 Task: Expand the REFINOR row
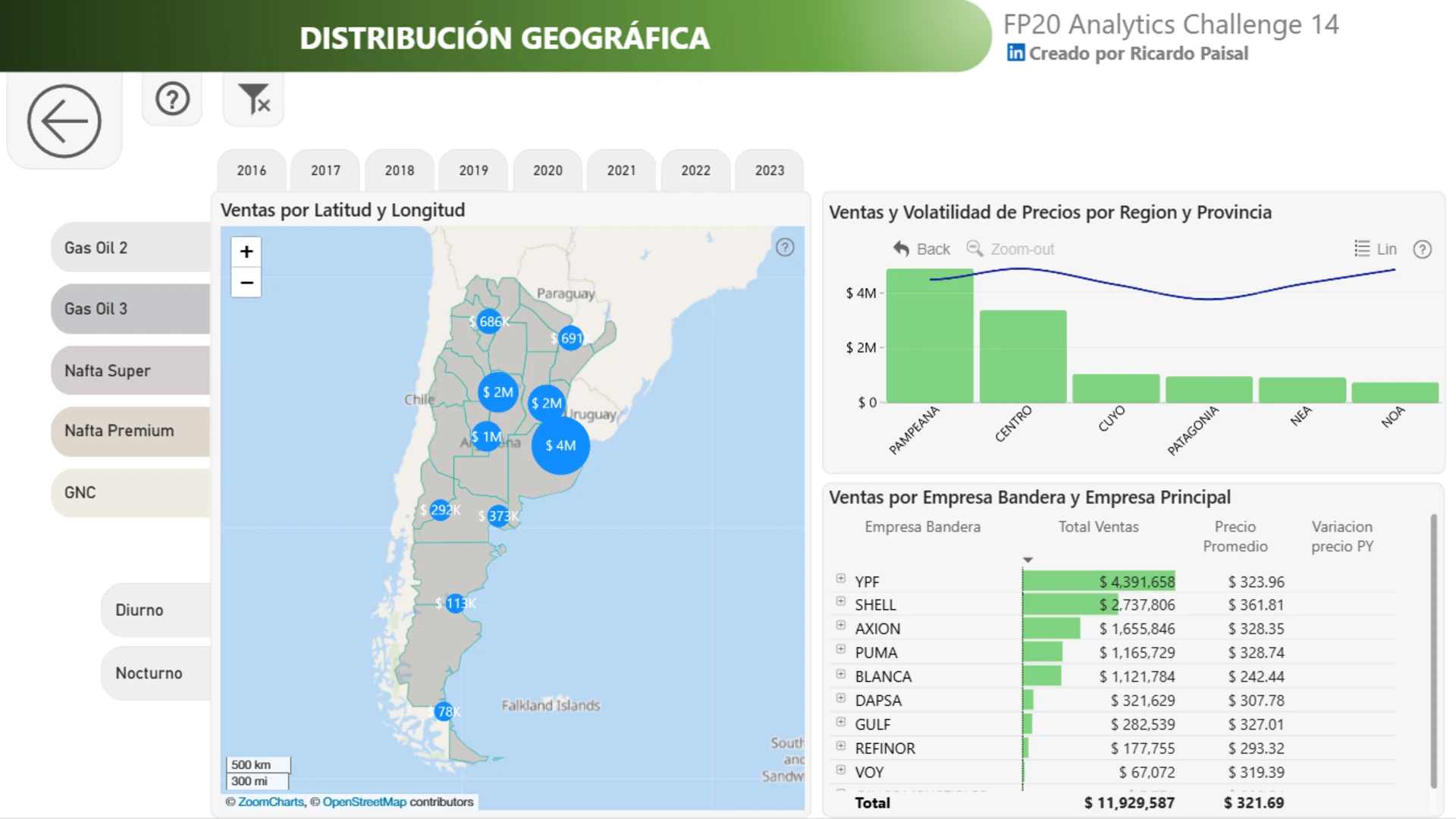841,745
